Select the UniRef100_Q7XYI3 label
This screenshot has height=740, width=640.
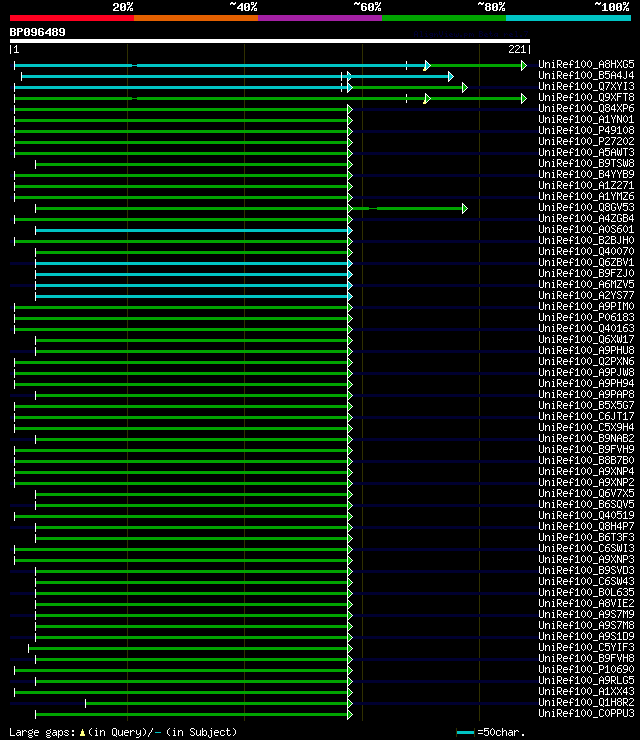(x=586, y=86)
